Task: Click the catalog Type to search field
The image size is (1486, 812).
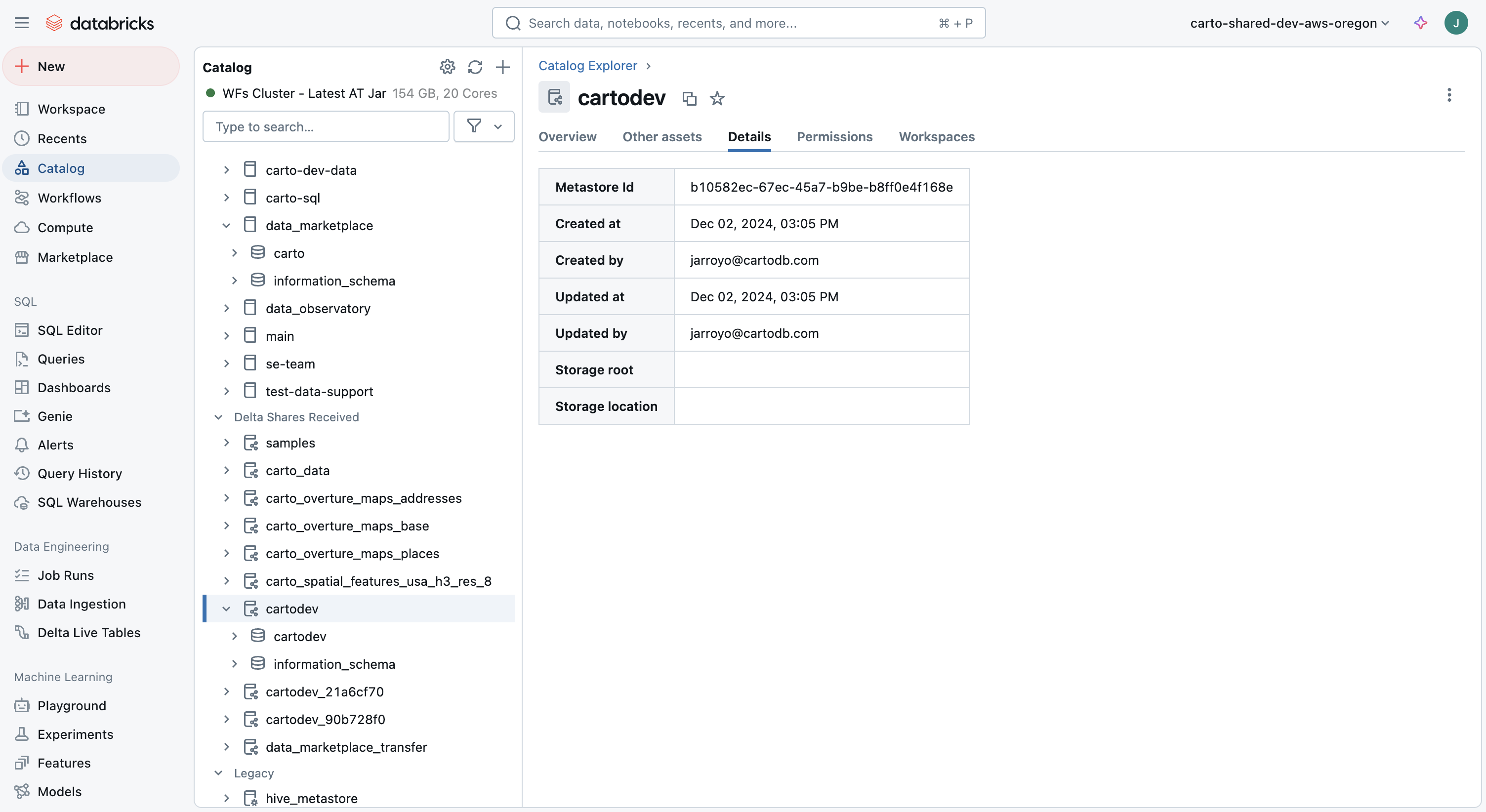Action: [326, 126]
